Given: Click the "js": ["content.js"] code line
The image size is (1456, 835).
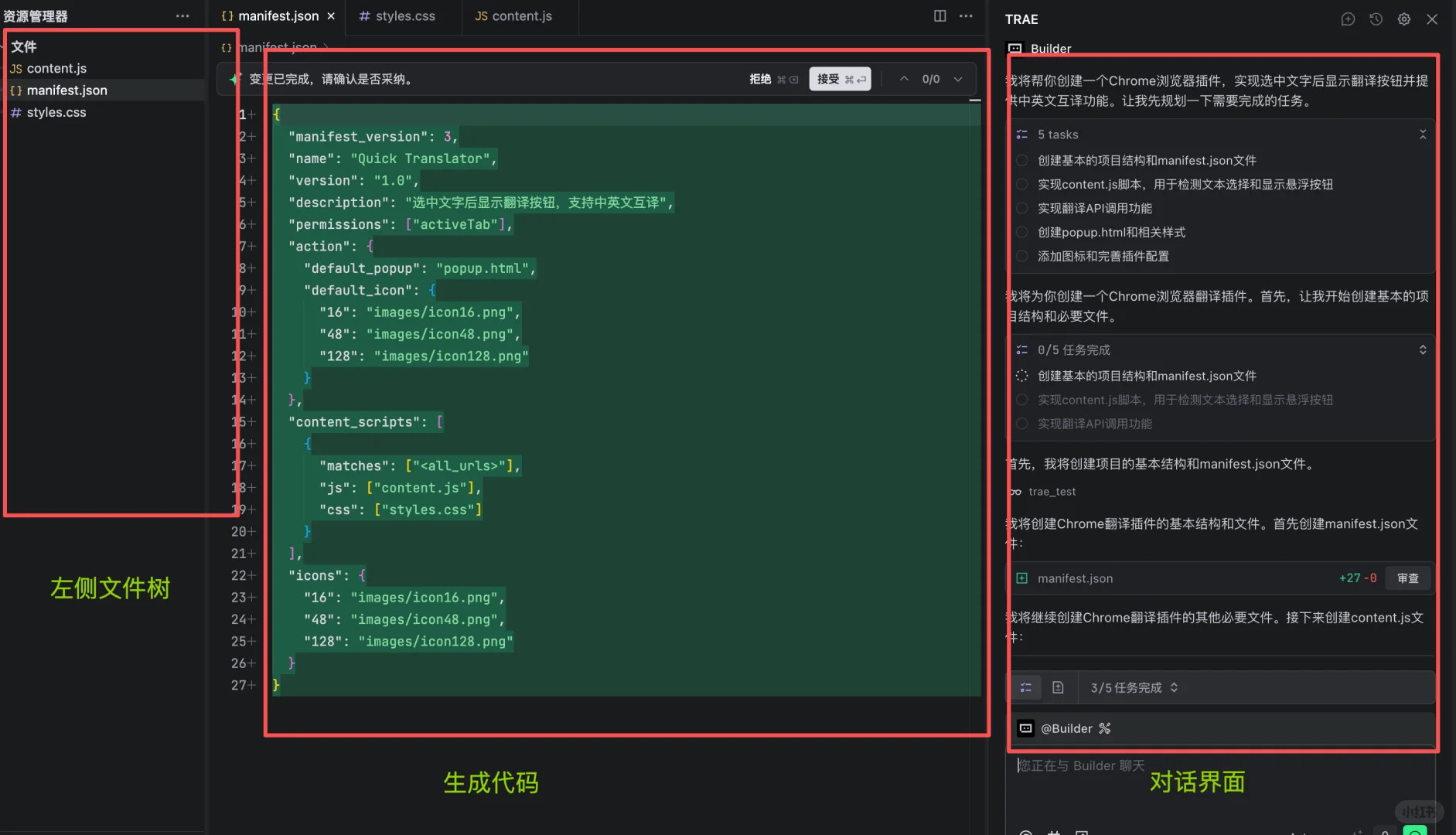Looking at the screenshot, I should tap(401, 488).
